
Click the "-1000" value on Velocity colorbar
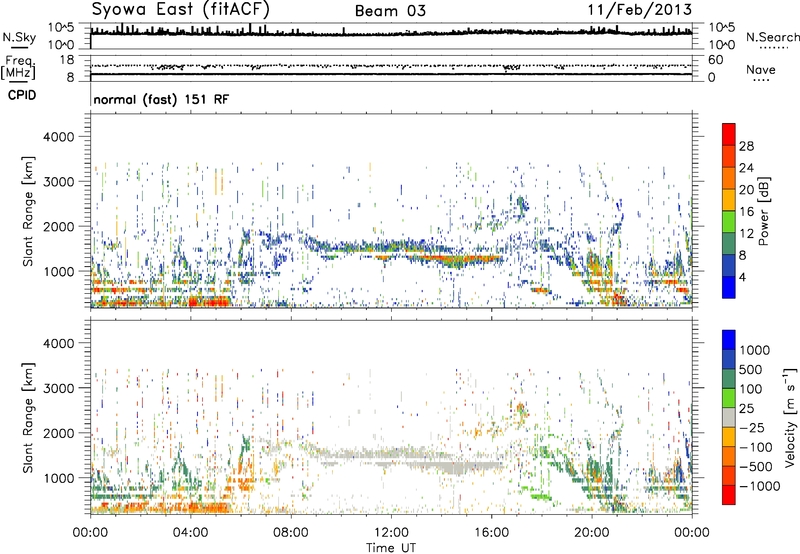[759, 486]
